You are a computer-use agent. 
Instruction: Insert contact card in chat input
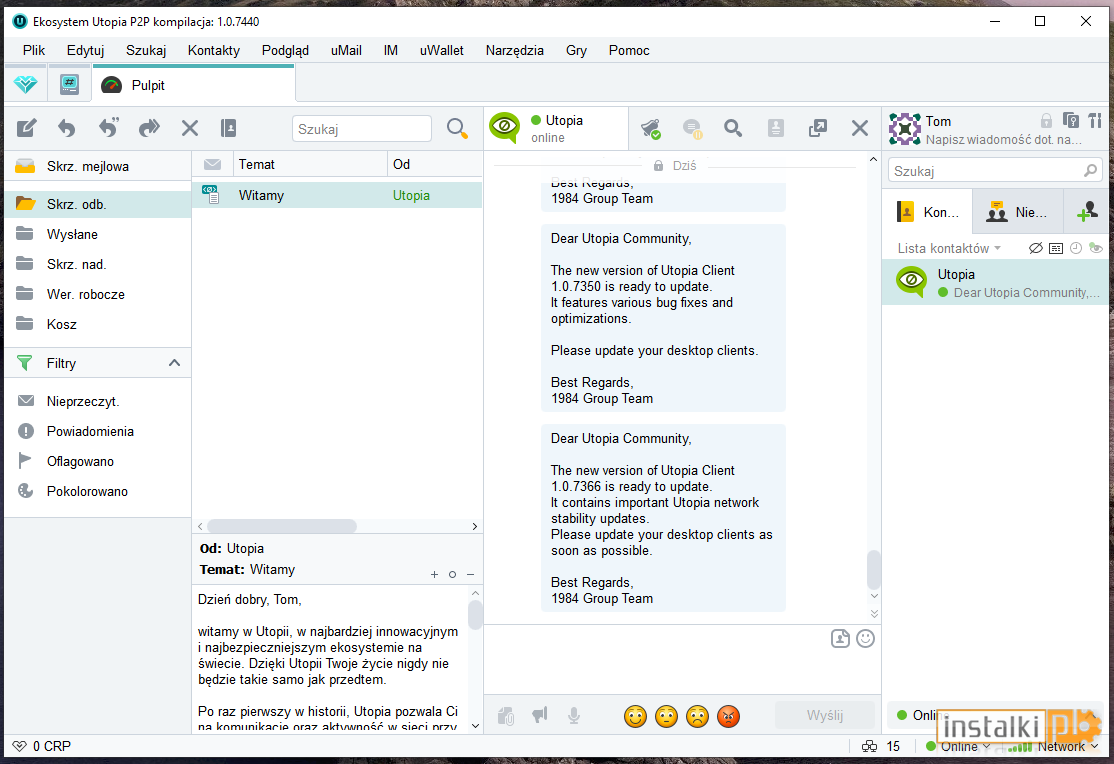(x=840, y=638)
